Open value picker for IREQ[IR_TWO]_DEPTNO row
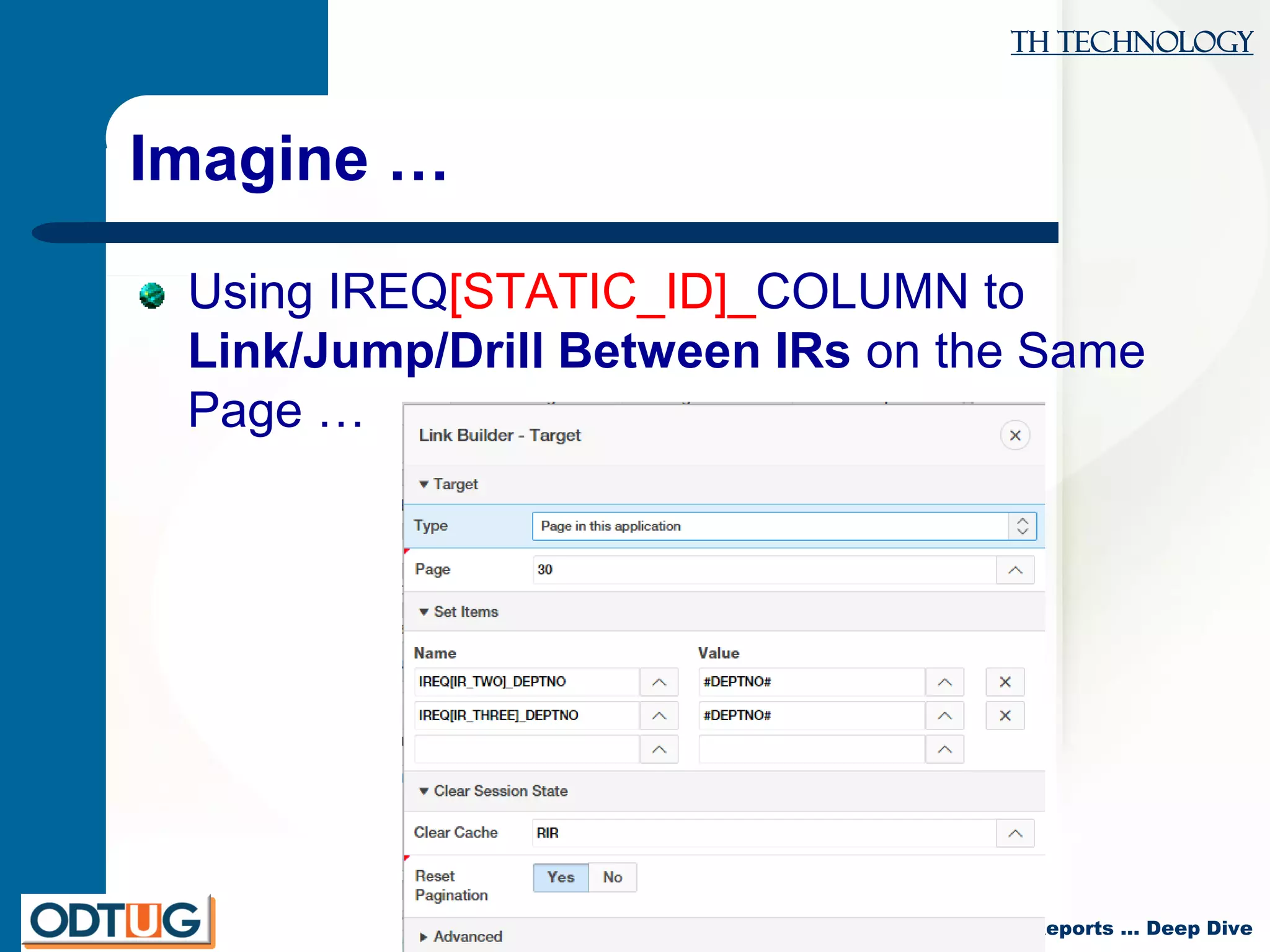 [x=944, y=682]
